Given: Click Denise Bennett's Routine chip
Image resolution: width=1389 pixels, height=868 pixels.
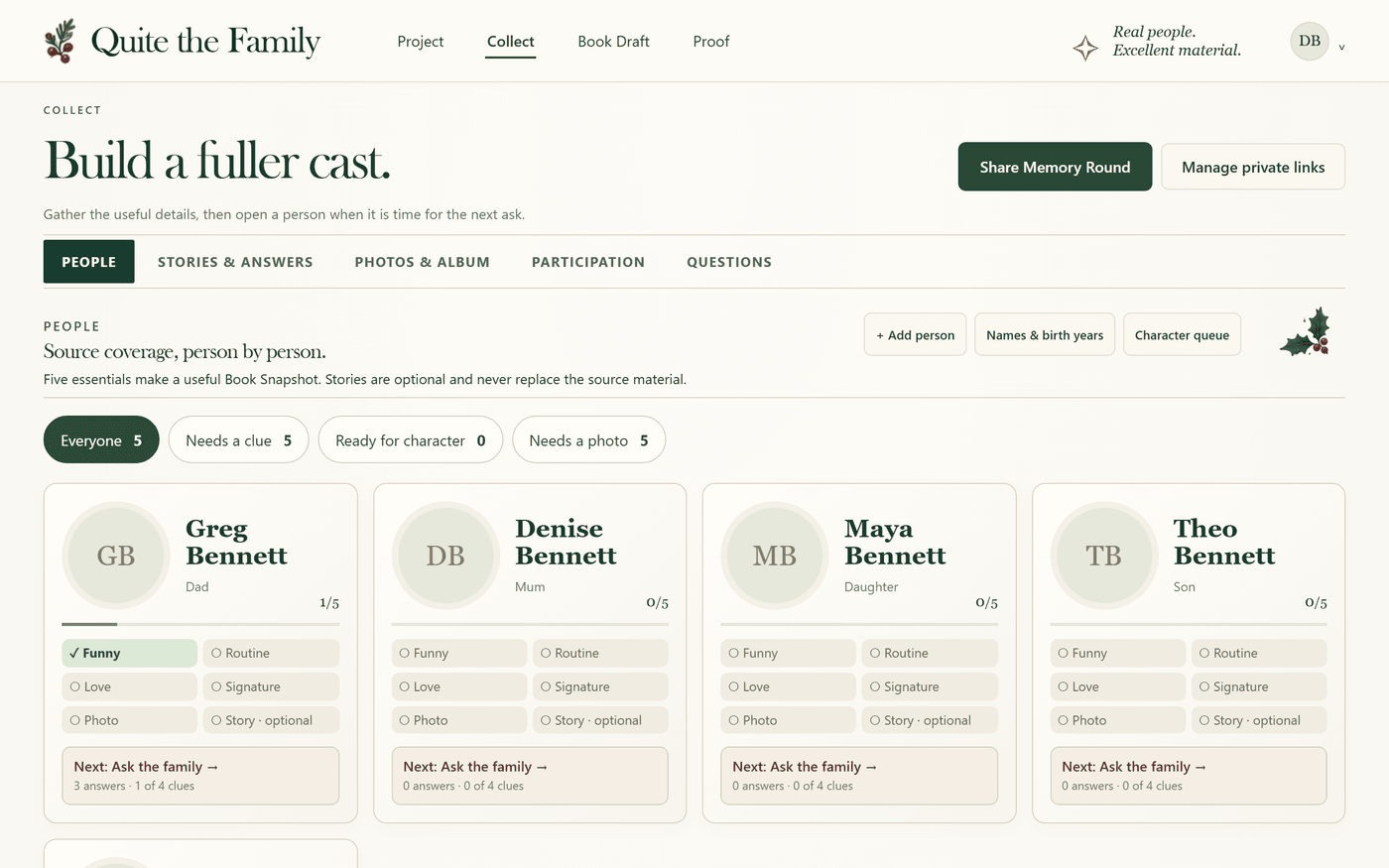Looking at the screenshot, I should pyautogui.click(x=600, y=653).
